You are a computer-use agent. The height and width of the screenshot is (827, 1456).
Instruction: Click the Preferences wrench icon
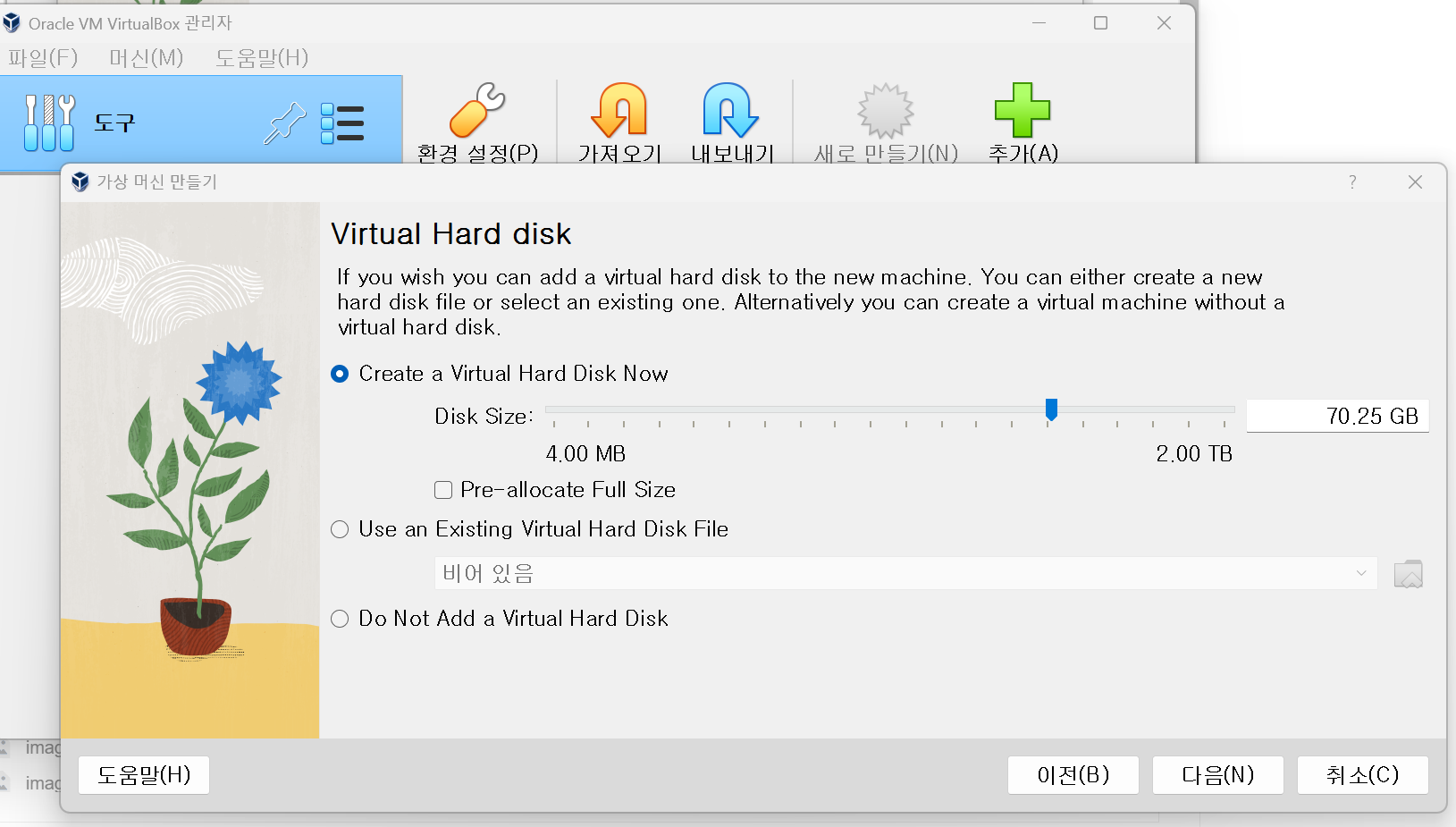tap(477, 111)
